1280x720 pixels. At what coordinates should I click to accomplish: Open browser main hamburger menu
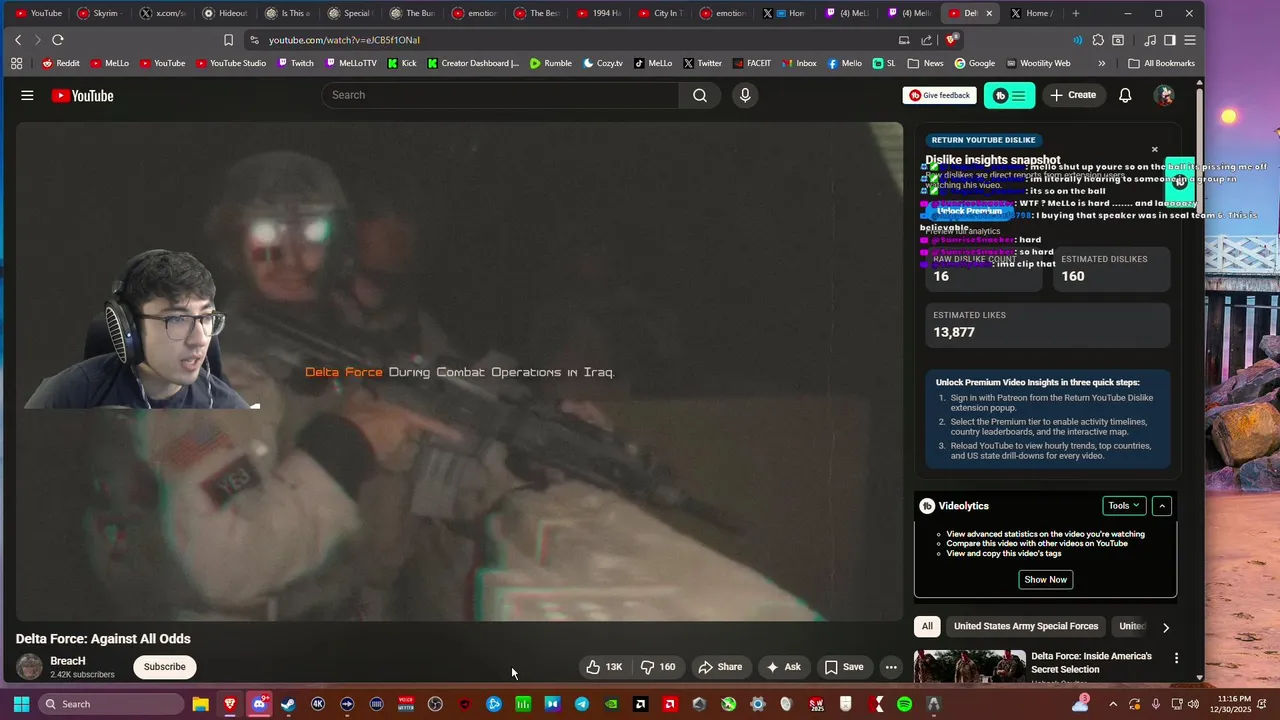point(1190,40)
